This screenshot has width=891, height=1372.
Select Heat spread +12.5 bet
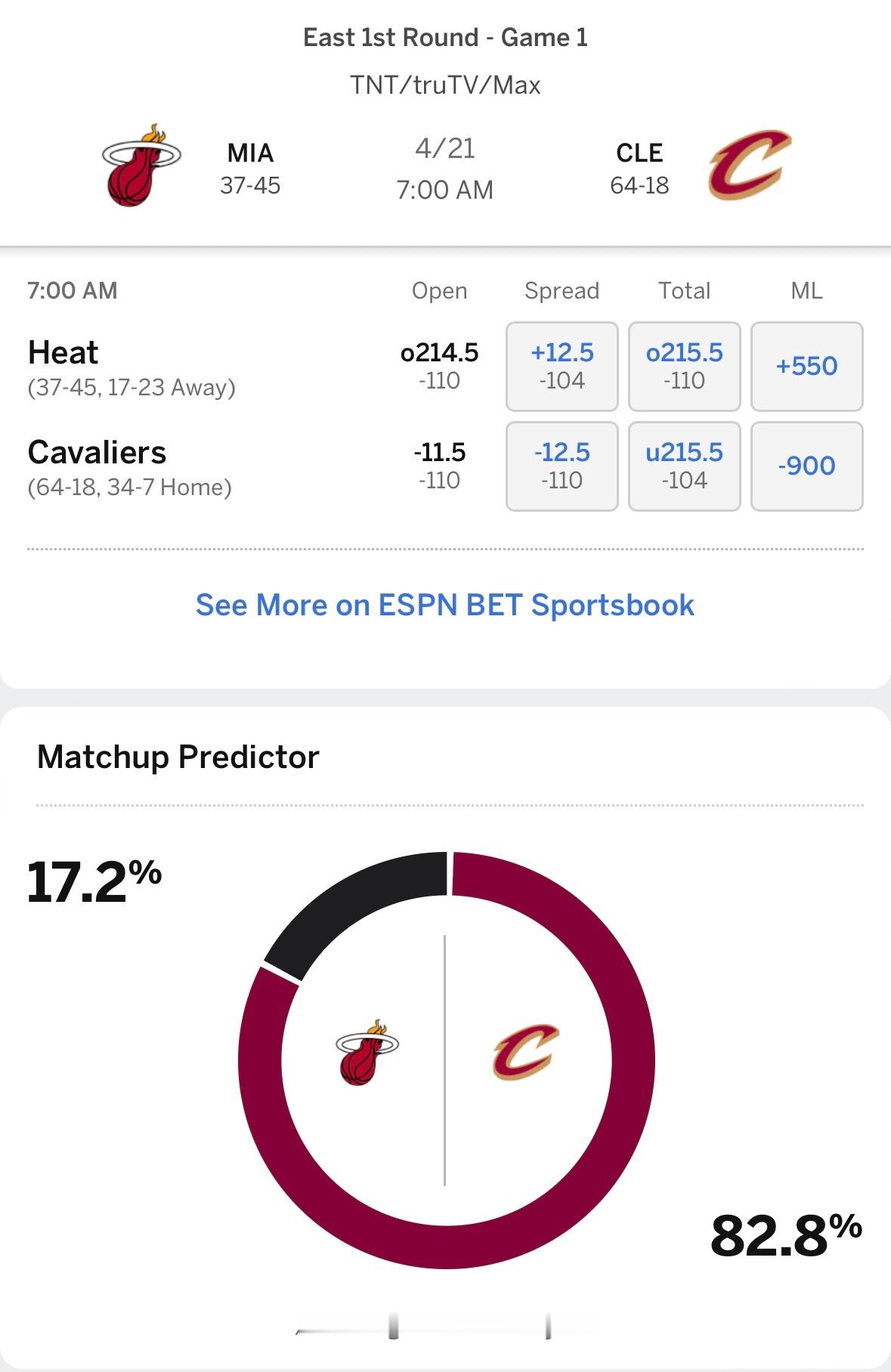[x=562, y=367]
